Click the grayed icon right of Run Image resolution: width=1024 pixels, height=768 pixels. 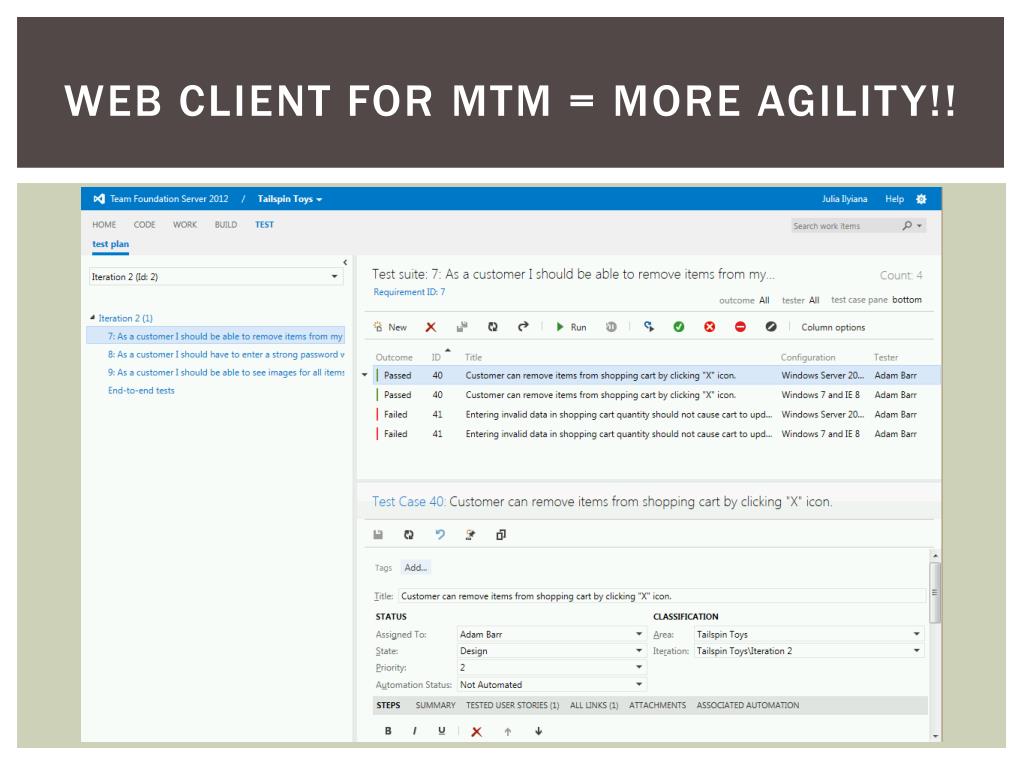(x=611, y=327)
